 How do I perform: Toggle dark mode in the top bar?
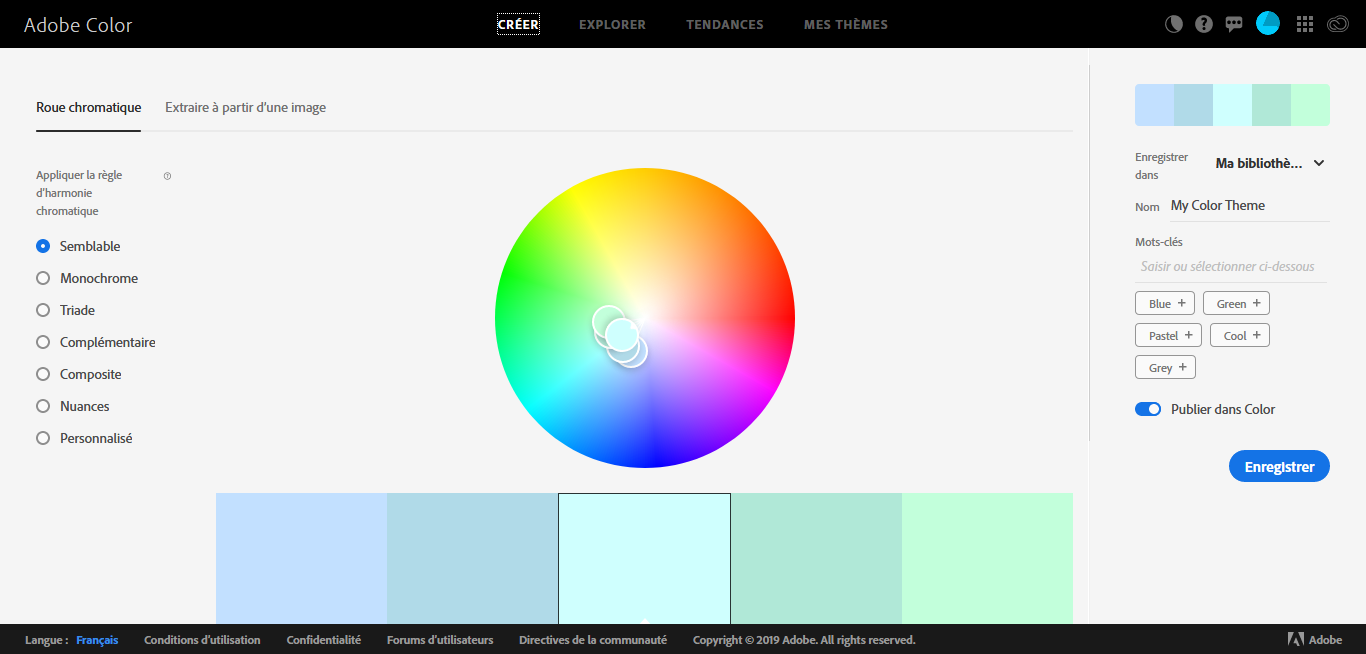1172,23
